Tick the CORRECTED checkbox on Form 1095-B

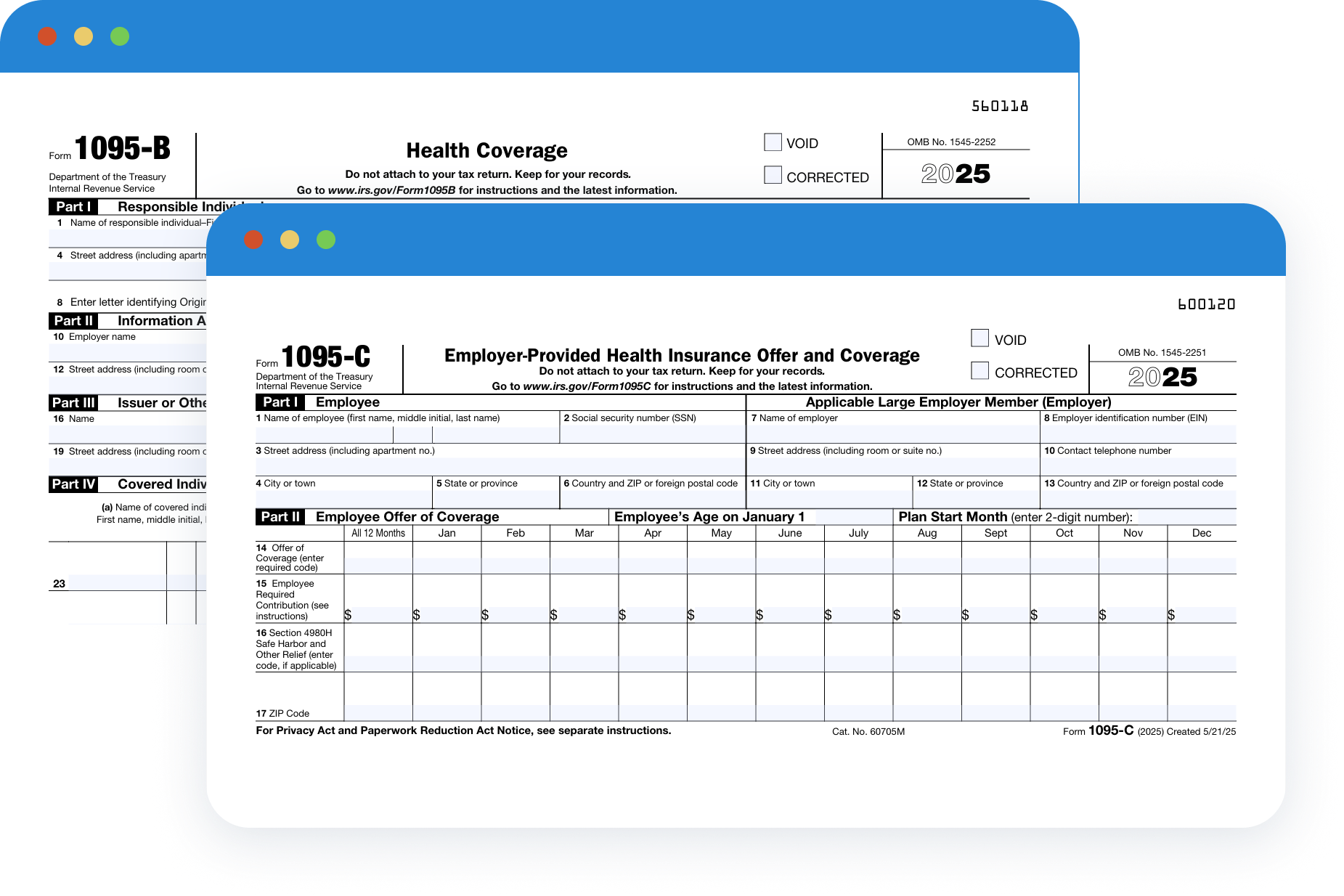coord(773,175)
